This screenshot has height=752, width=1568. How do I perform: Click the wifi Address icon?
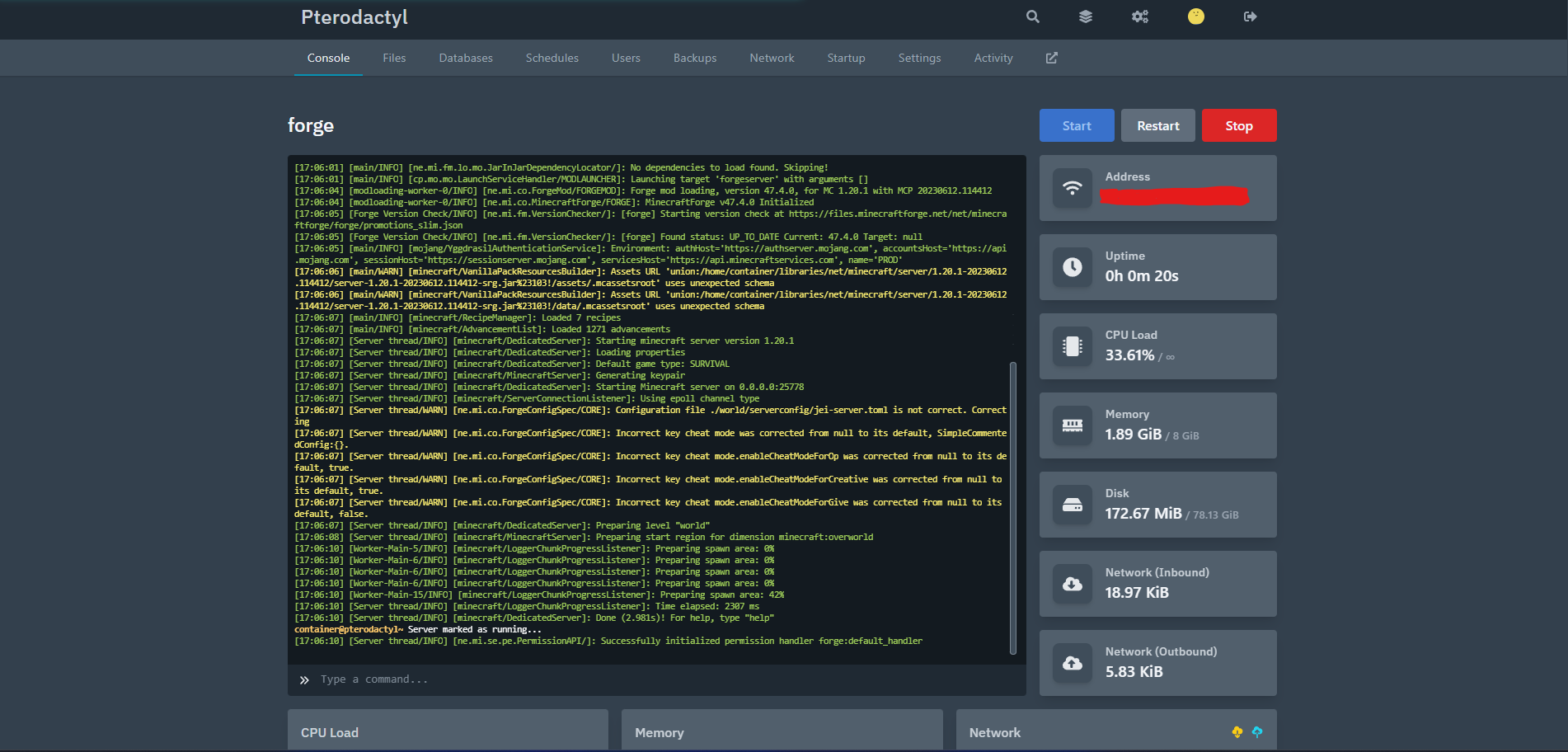click(1073, 188)
